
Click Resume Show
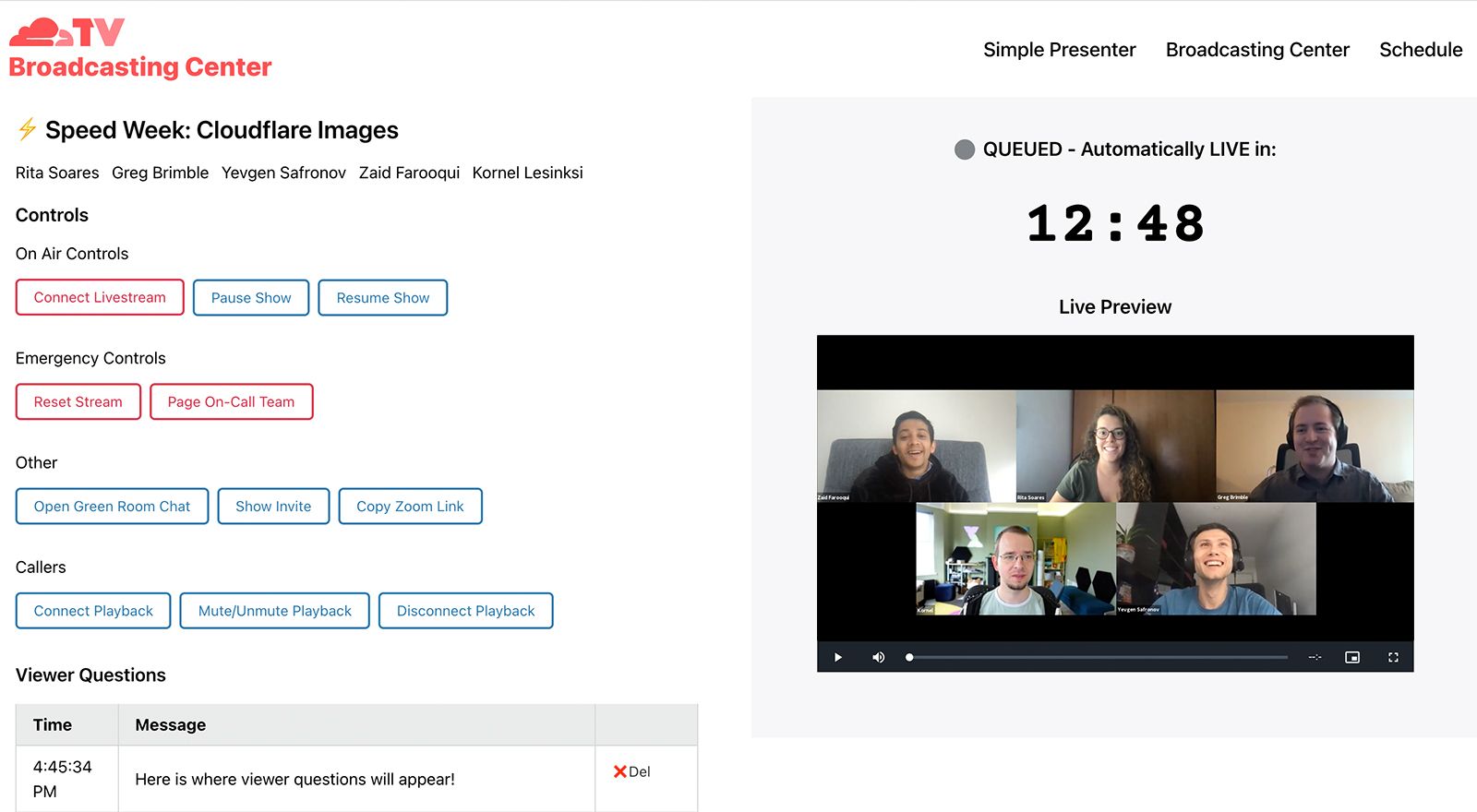tap(383, 297)
